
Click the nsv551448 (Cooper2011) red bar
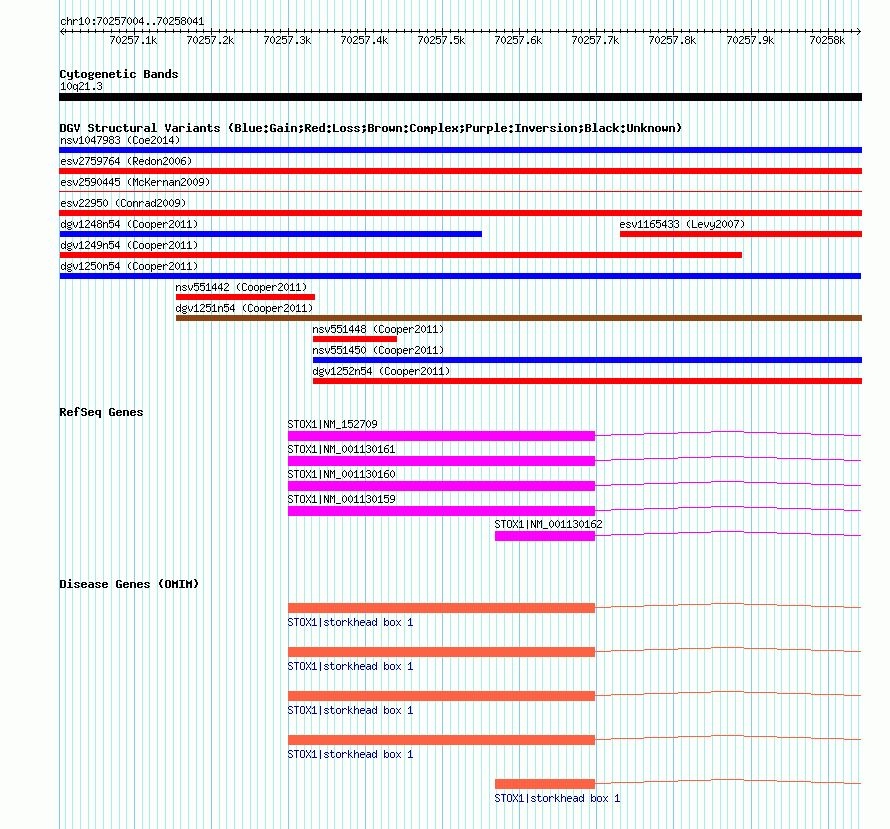(355, 339)
